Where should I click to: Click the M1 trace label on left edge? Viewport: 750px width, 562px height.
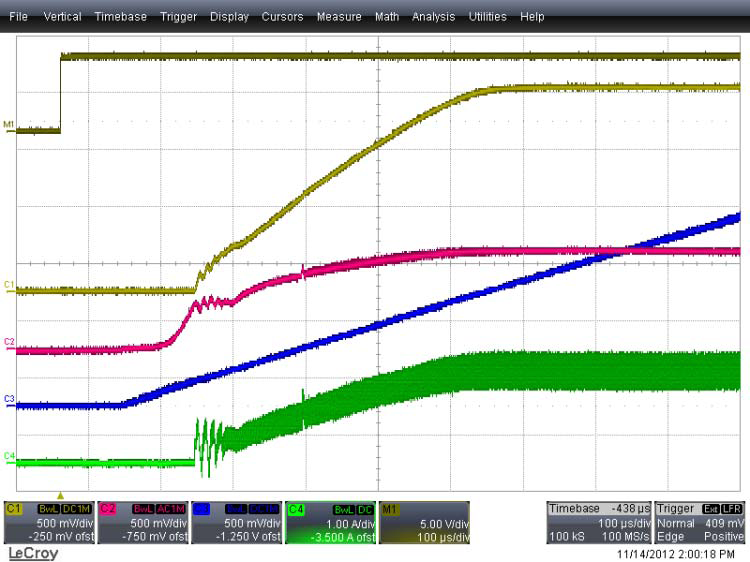(8, 124)
